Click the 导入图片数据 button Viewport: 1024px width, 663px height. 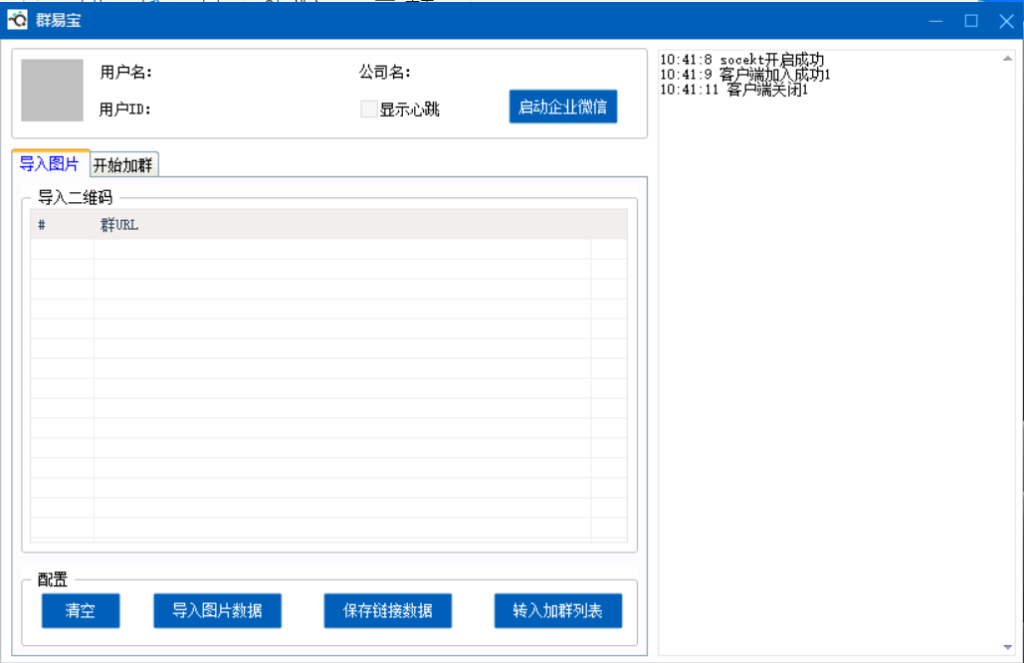(x=217, y=610)
